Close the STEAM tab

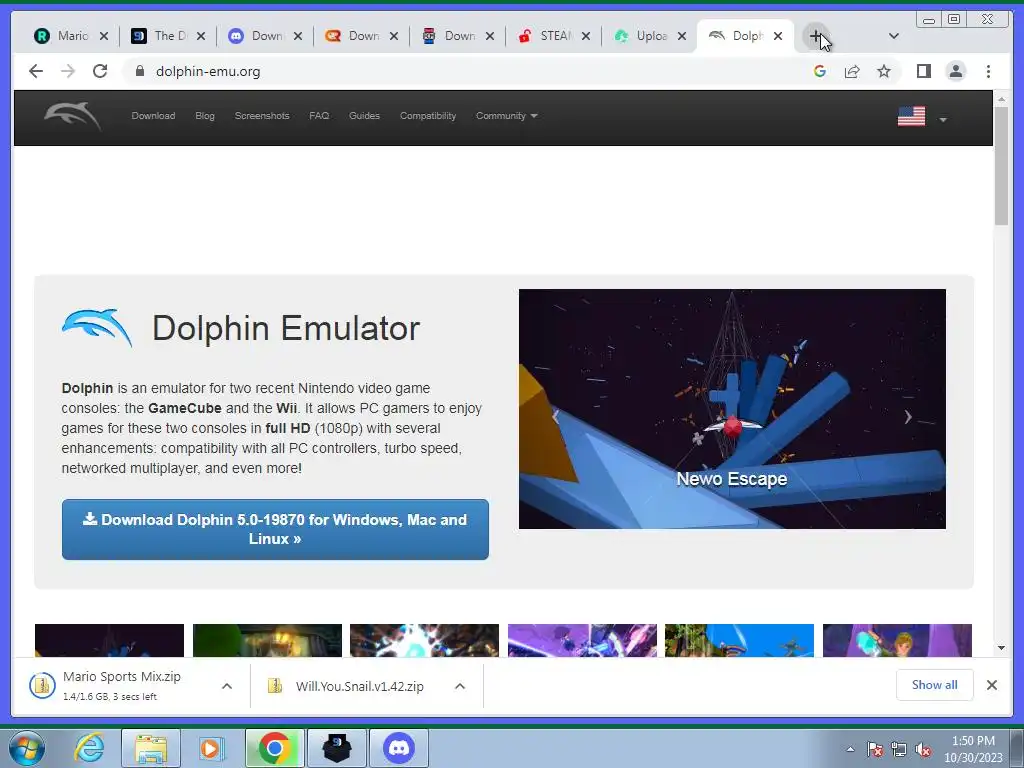tap(586, 36)
